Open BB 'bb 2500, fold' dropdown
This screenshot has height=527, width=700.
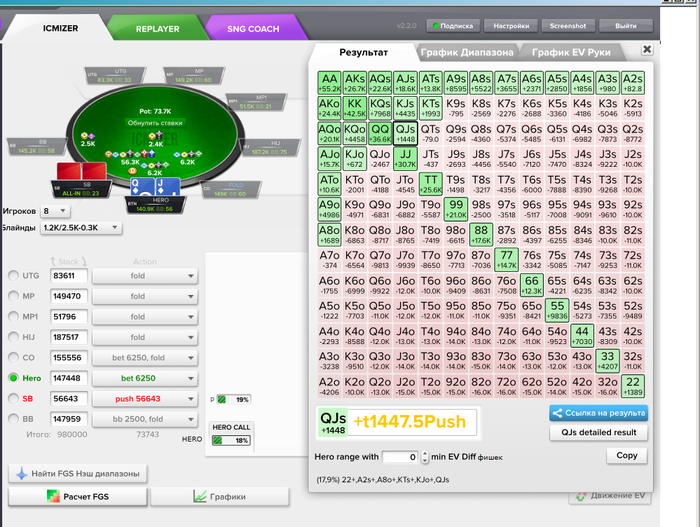(x=145, y=419)
